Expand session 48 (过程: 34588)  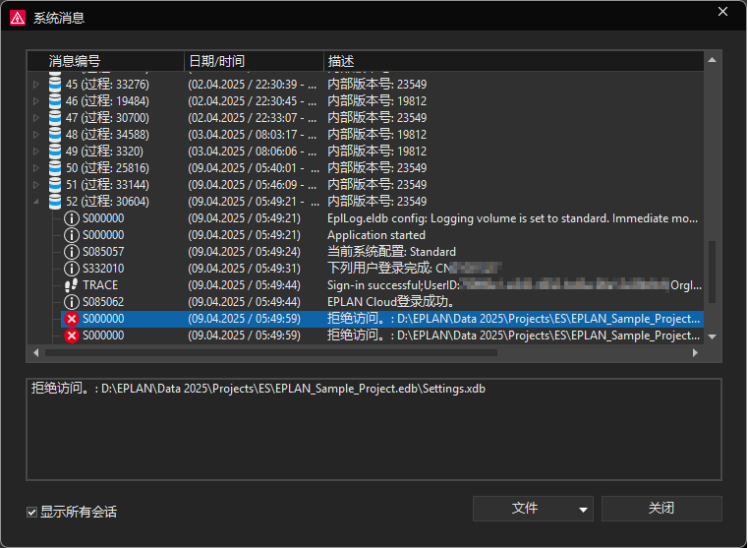pyautogui.click(x=36, y=134)
